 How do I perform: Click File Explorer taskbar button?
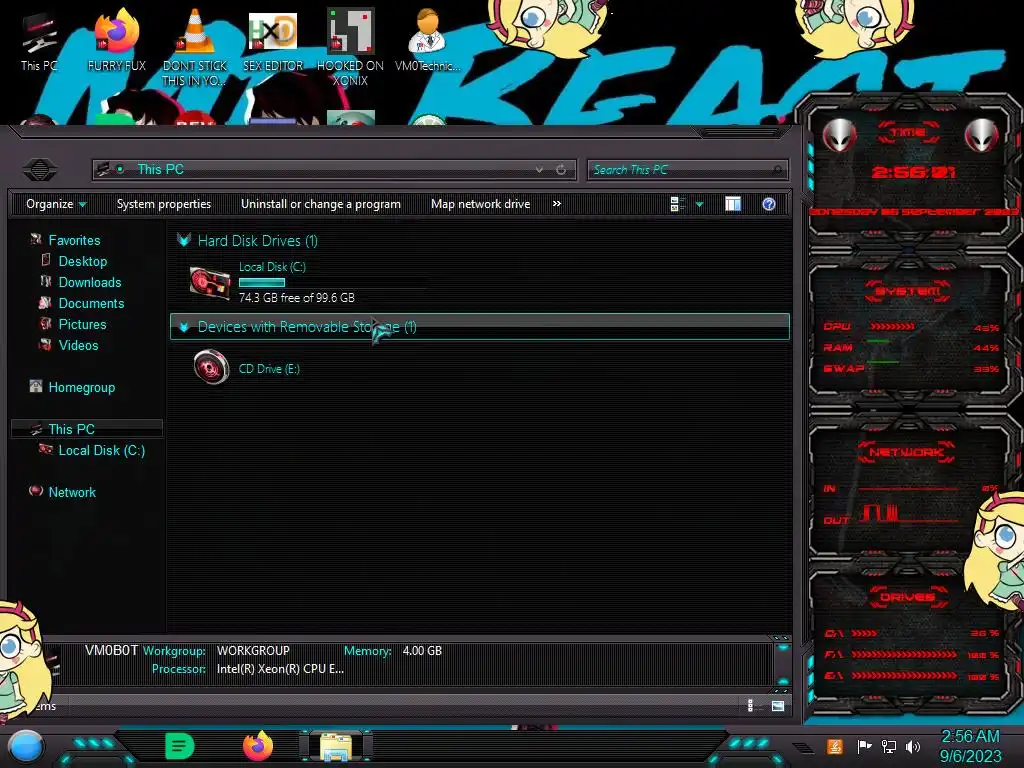pyautogui.click(x=336, y=746)
